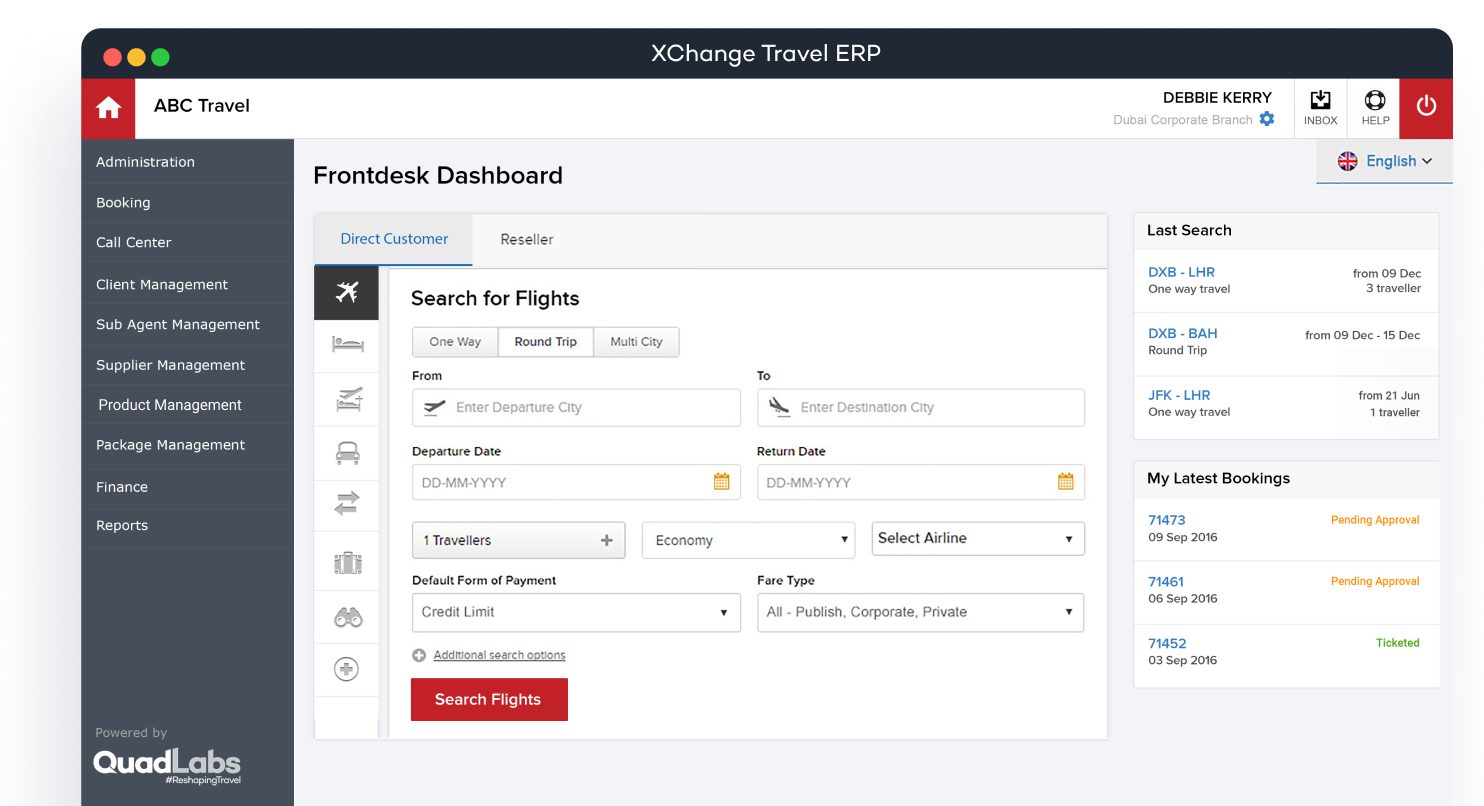Open Package Management menu
This screenshot has width=1484, height=806.
click(x=188, y=445)
